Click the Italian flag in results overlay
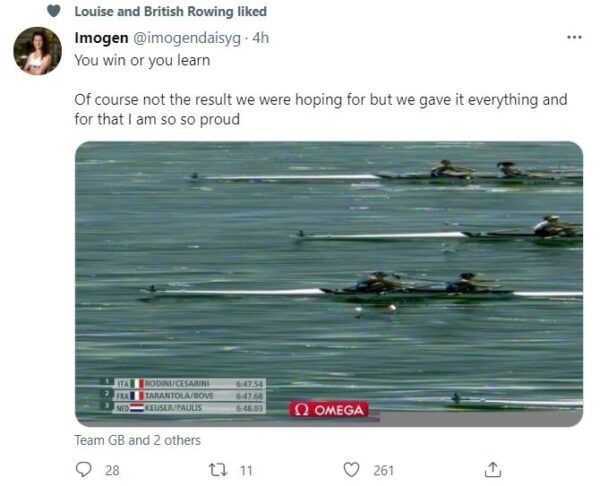The width and height of the screenshot is (600, 486). pyautogui.click(x=137, y=383)
